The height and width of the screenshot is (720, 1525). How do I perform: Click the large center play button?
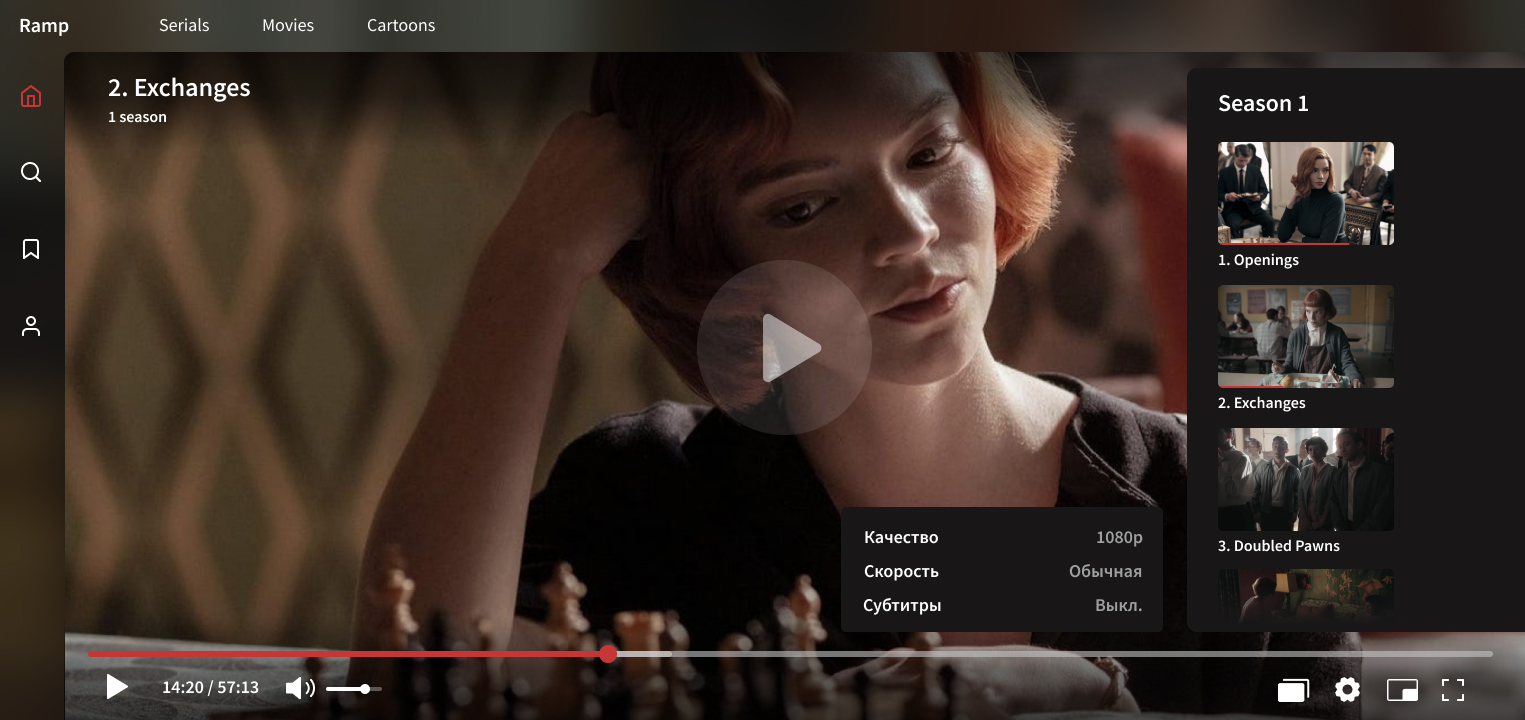point(784,348)
